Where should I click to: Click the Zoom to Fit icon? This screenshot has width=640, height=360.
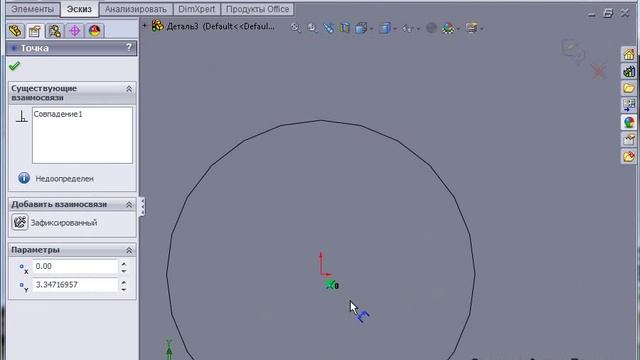pos(296,28)
